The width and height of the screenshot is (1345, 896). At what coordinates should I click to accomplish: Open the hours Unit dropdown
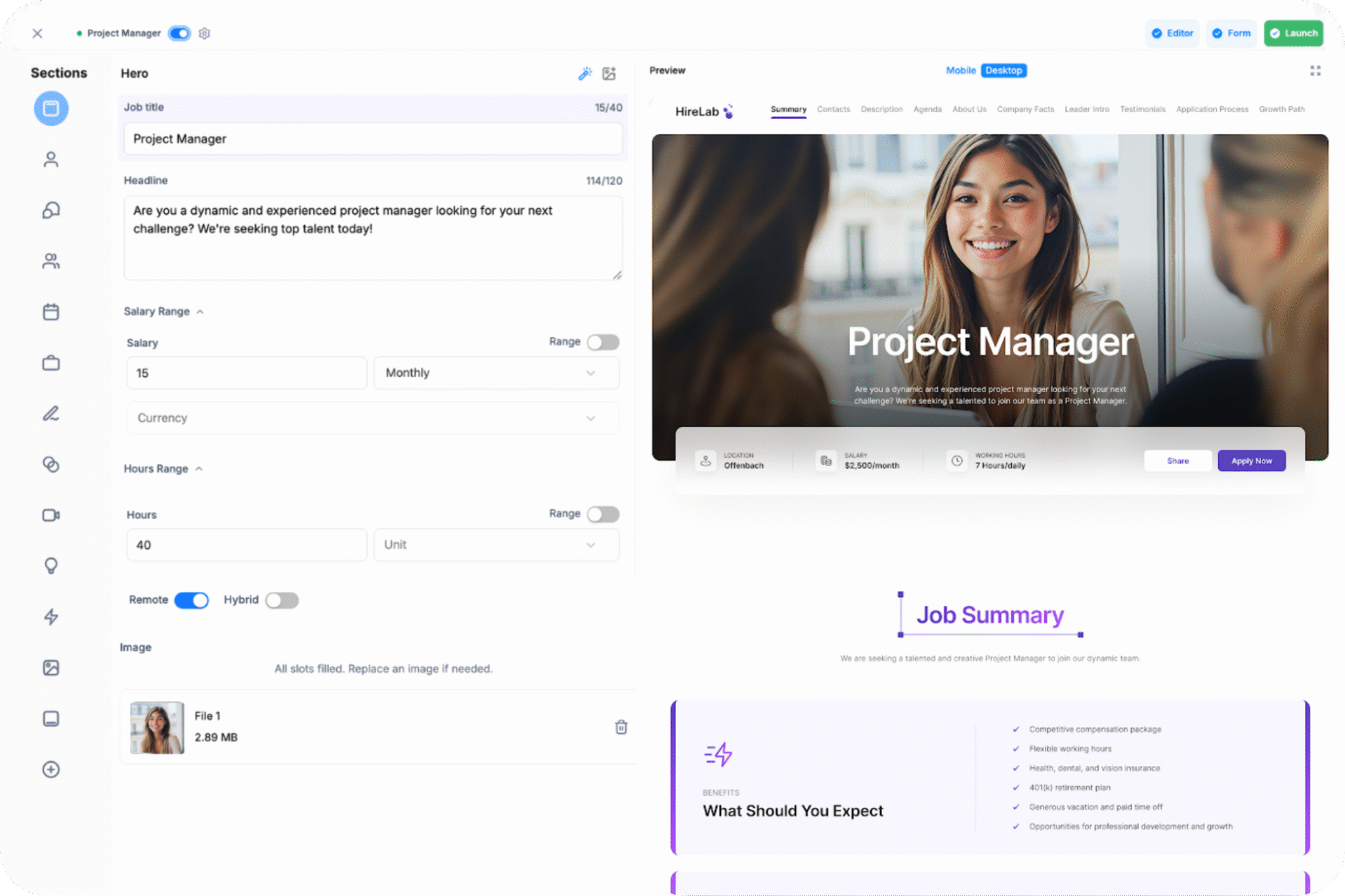tap(496, 545)
